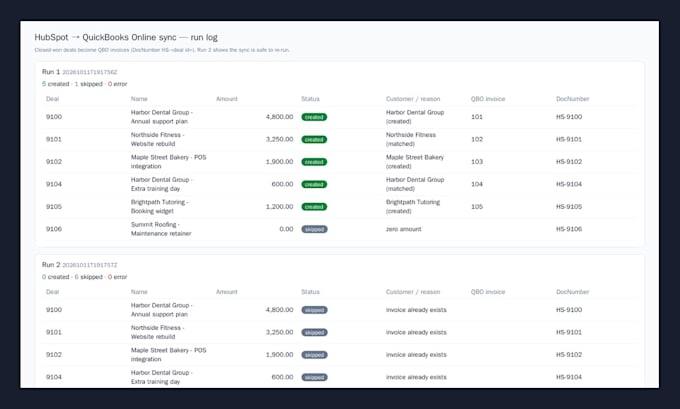The image size is (680, 409).
Task: Click the 'skipped' badge for deal 9102 in Run 2
Action: point(314,355)
